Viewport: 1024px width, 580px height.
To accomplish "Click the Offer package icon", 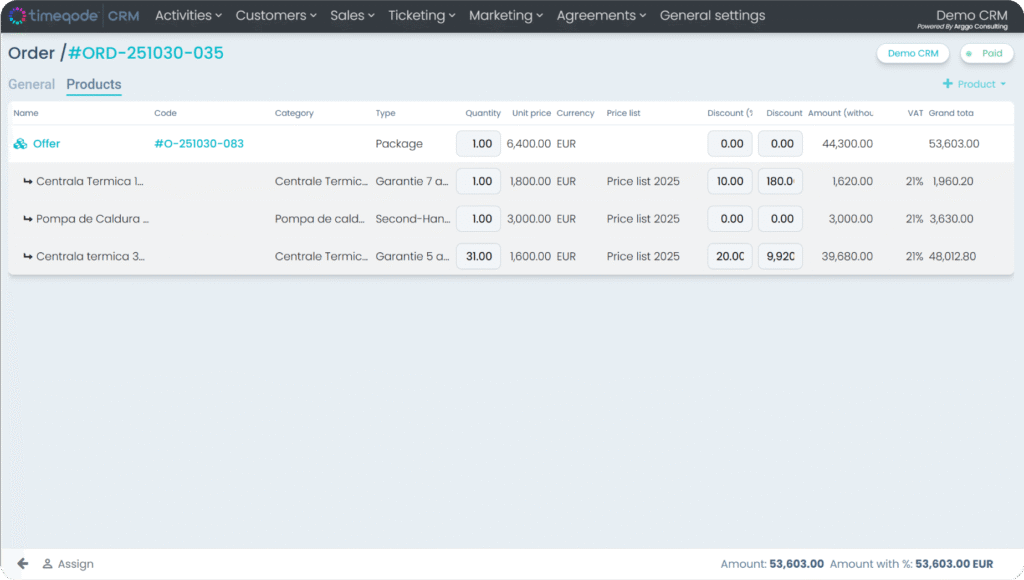I will [x=20, y=144].
